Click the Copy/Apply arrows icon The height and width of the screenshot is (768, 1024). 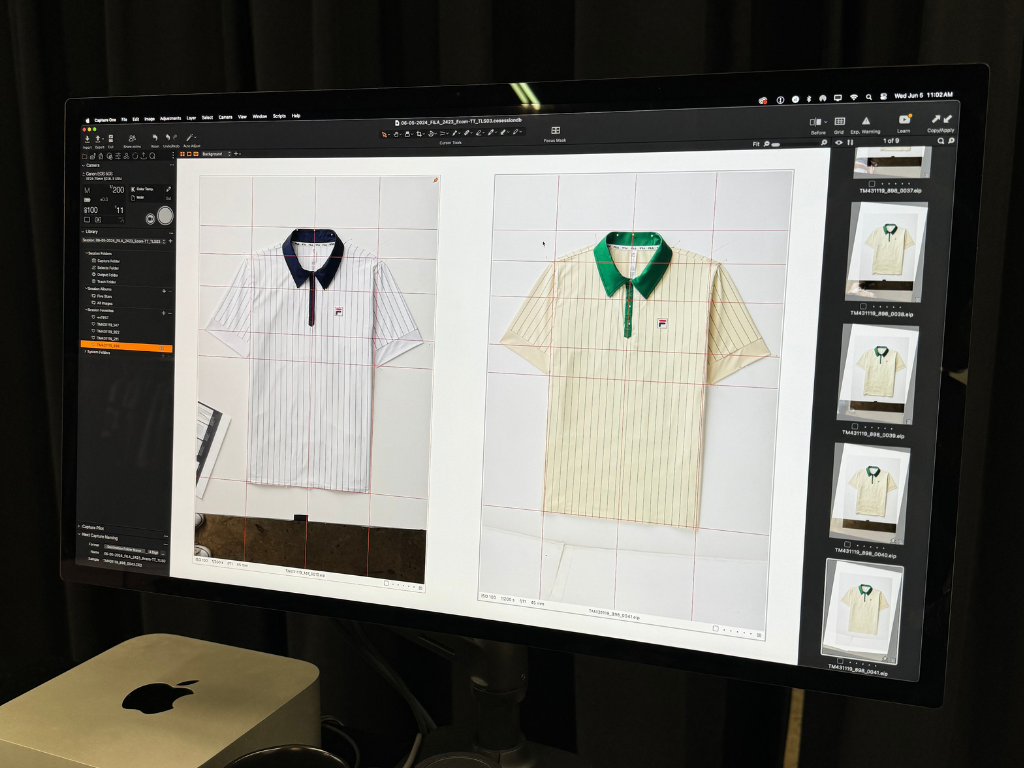tap(942, 119)
